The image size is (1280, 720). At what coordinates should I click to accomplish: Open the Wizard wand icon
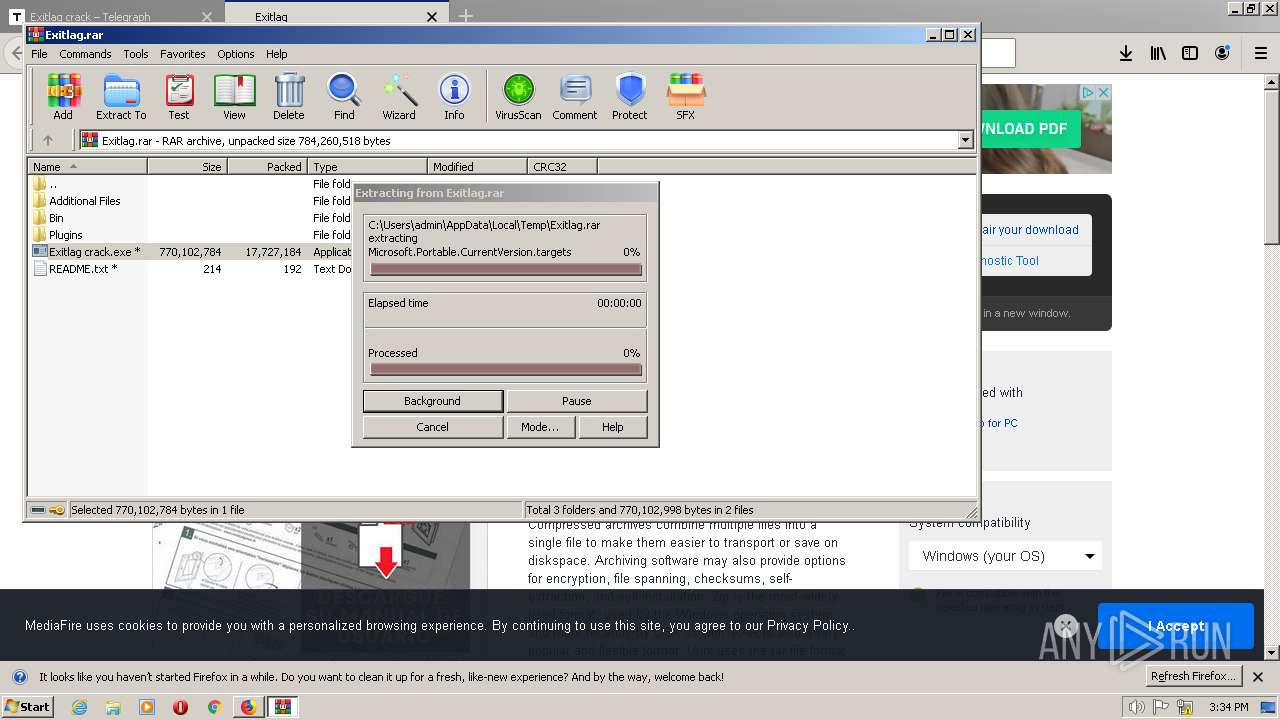point(399,97)
